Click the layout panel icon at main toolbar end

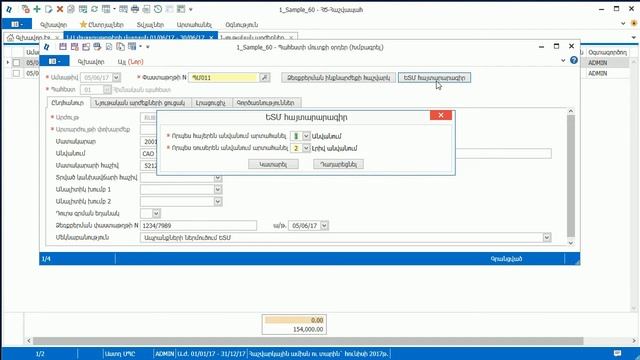click(181, 9)
